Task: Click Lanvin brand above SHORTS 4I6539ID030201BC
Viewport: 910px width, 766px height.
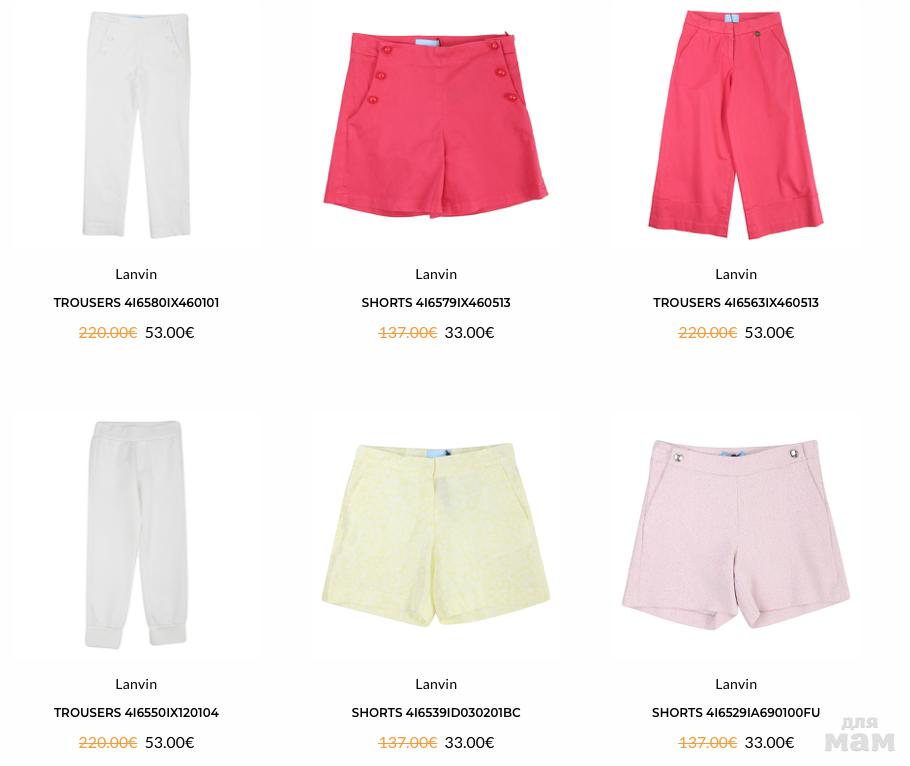Action: coord(436,684)
